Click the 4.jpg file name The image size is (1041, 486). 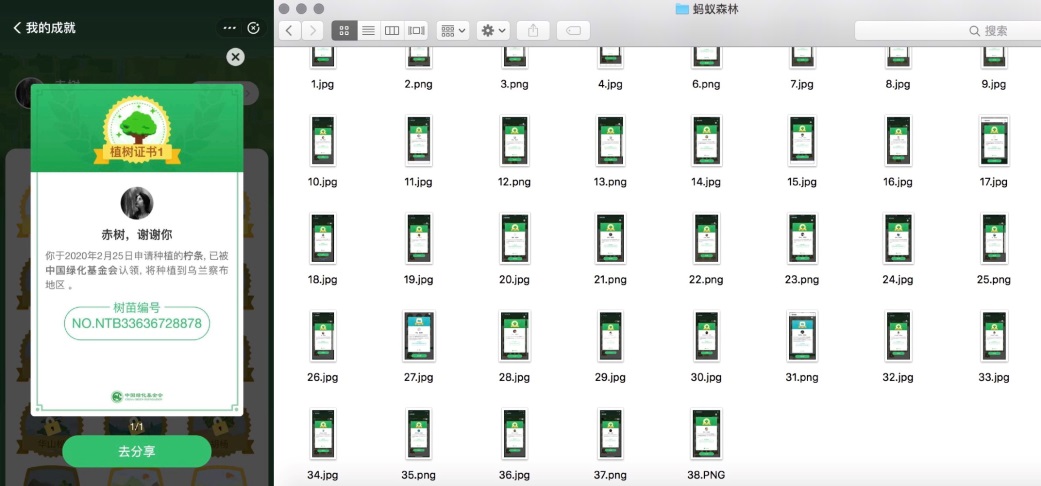point(610,84)
